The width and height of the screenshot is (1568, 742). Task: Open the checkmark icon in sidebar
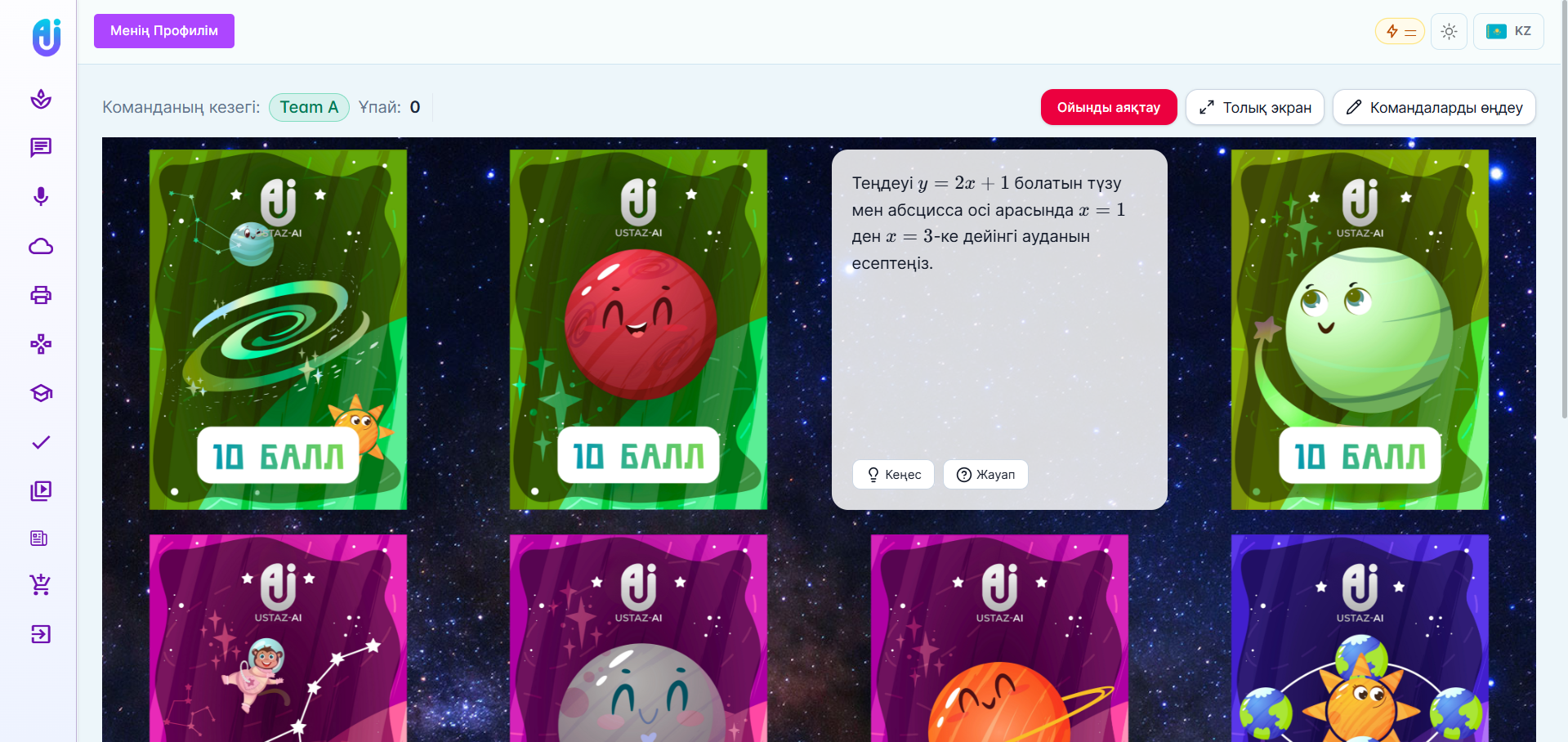point(41,442)
